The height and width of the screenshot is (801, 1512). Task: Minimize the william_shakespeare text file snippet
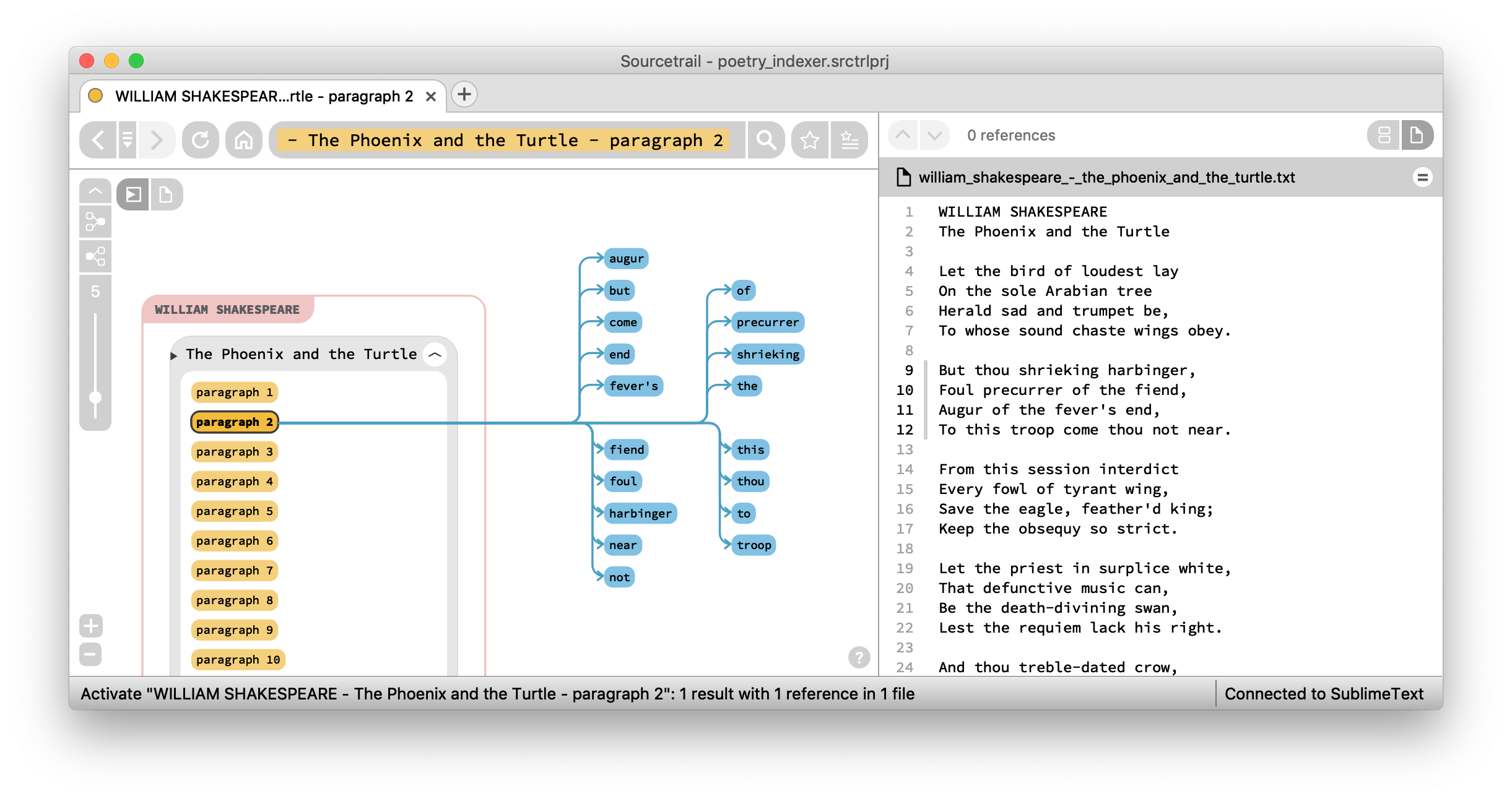(1422, 178)
